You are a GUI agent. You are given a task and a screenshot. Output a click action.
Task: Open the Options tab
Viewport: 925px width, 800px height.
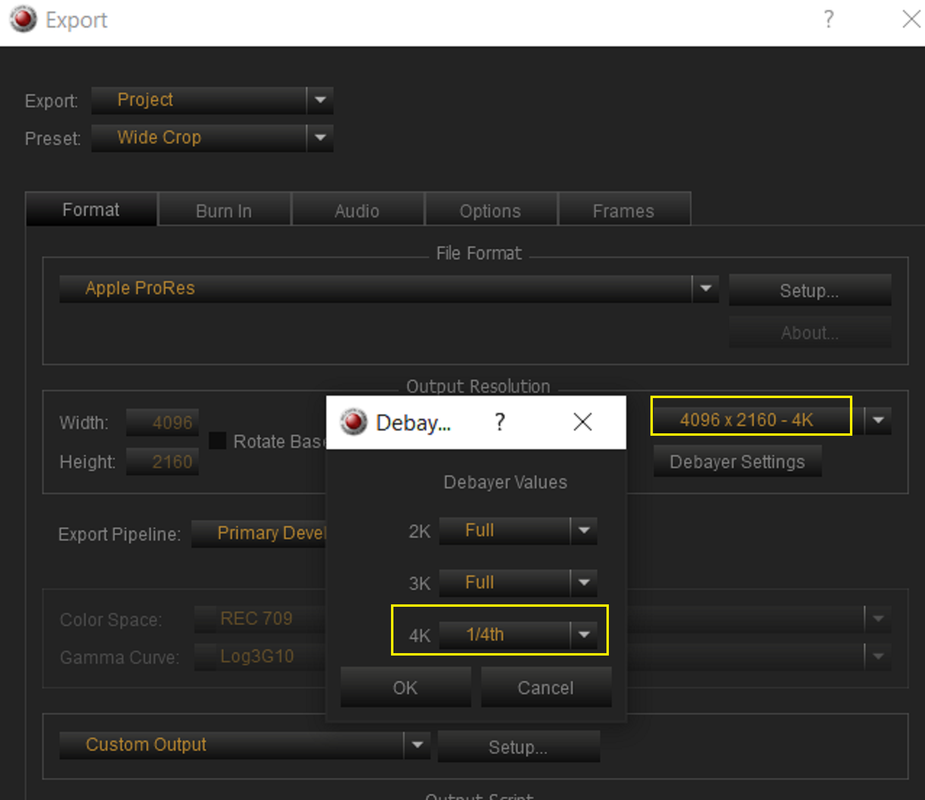pos(490,211)
